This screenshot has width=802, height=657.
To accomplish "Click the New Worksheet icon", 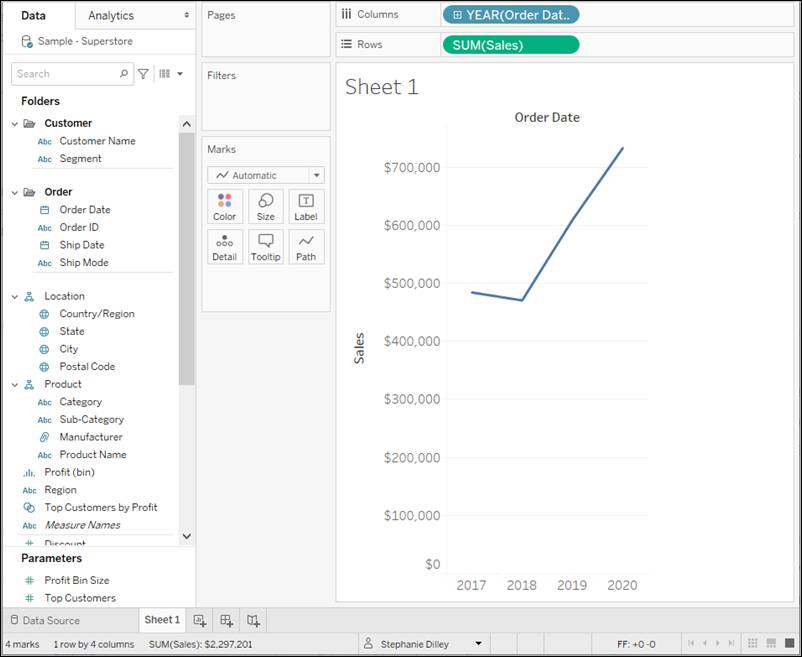I will click(199, 620).
